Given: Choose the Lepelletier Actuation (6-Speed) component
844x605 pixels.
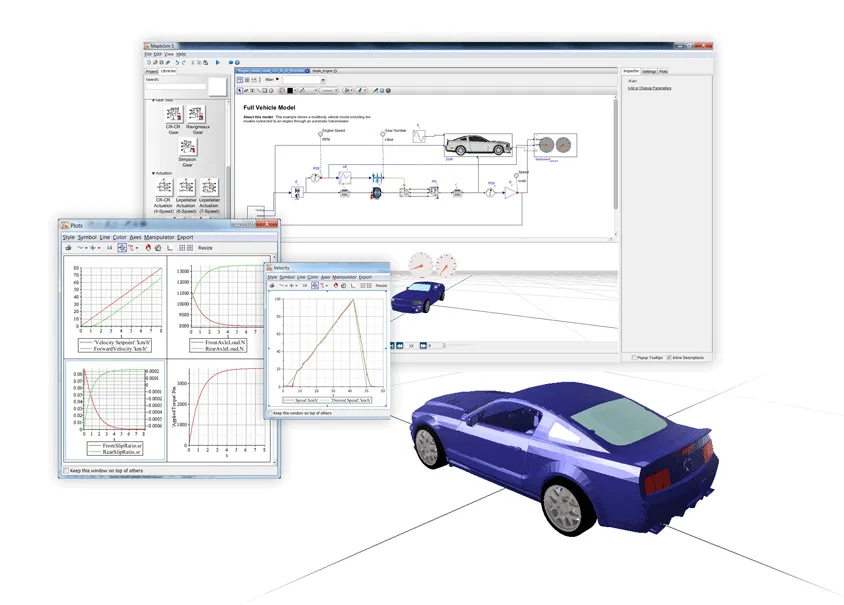Looking at the screenshot, I should [184, 189].
